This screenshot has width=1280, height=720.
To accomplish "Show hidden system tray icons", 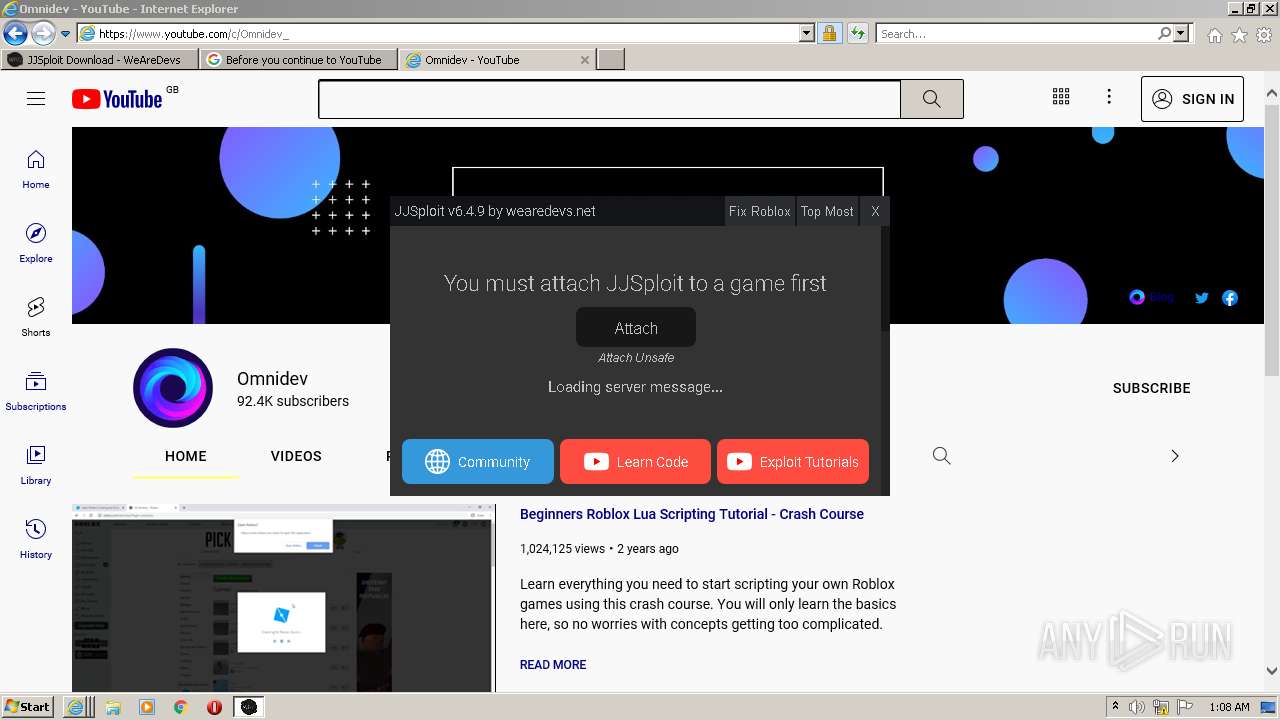I will 1114,707.
